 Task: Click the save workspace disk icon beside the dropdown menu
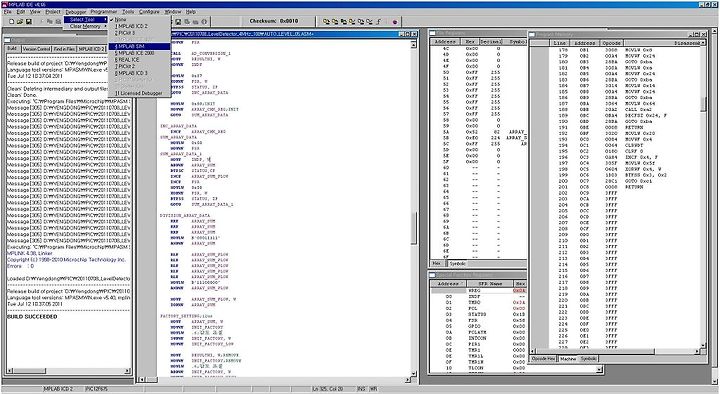(178, 22)
